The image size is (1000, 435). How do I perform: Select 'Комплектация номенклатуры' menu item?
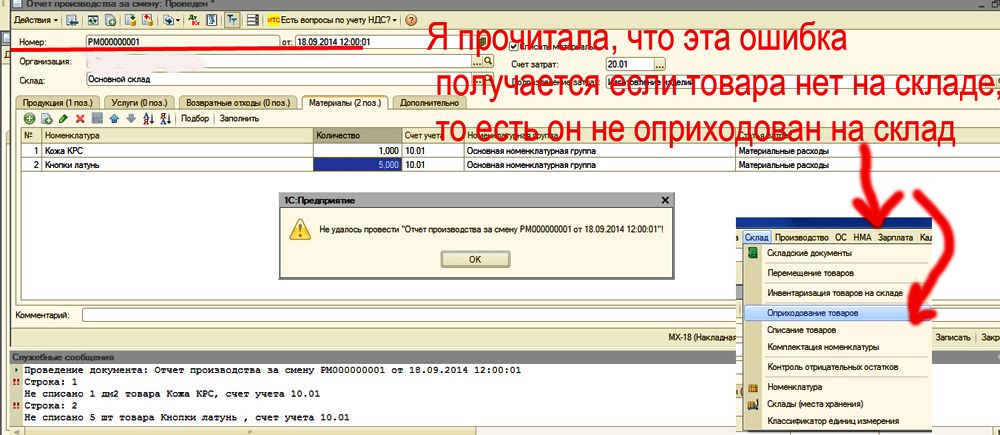[837, 347]
